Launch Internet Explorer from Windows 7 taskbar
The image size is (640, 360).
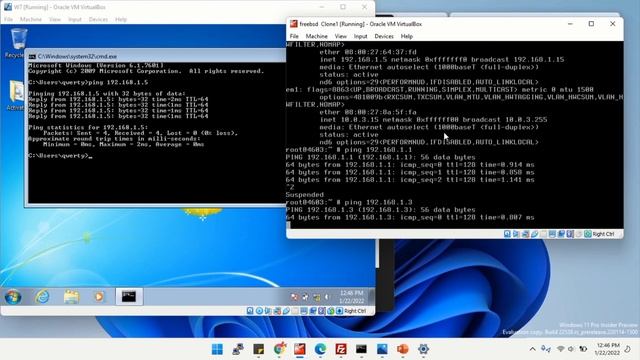[42, 296]
